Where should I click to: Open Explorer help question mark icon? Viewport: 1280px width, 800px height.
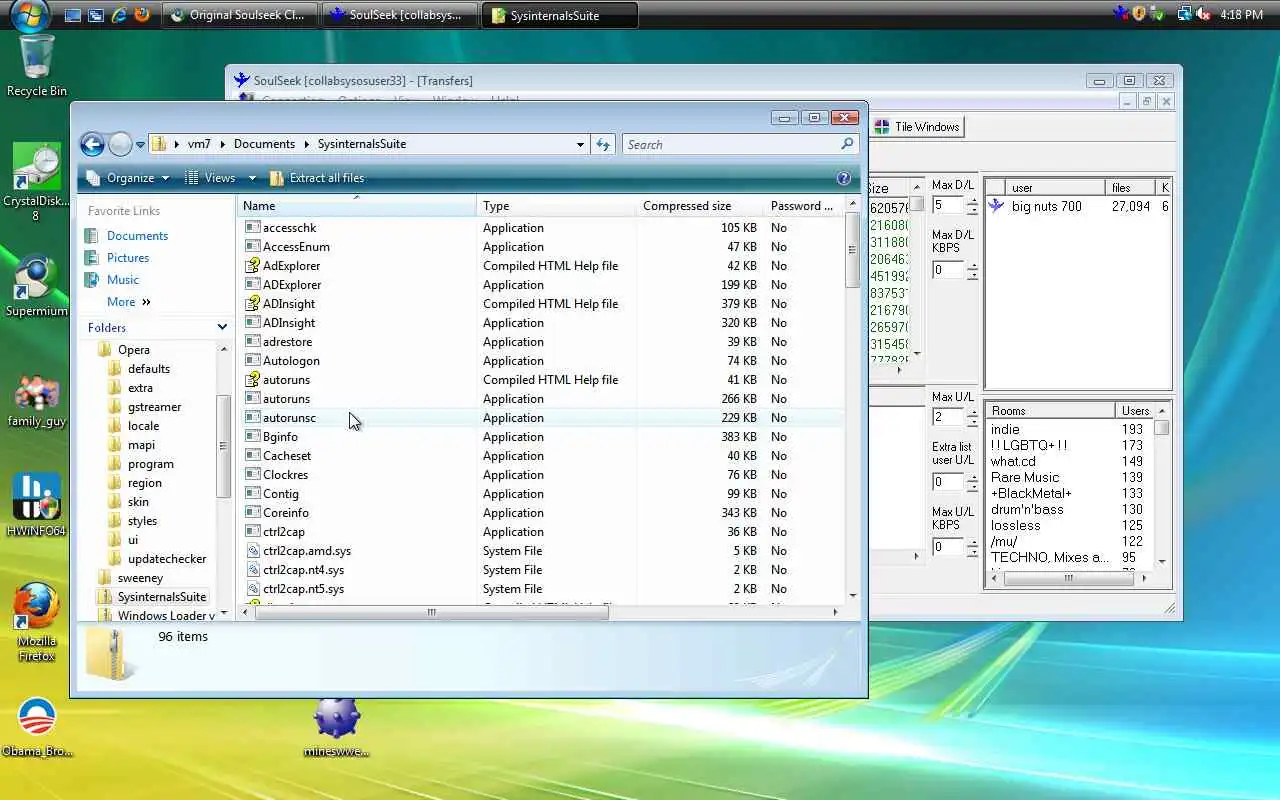pos(843,178)
